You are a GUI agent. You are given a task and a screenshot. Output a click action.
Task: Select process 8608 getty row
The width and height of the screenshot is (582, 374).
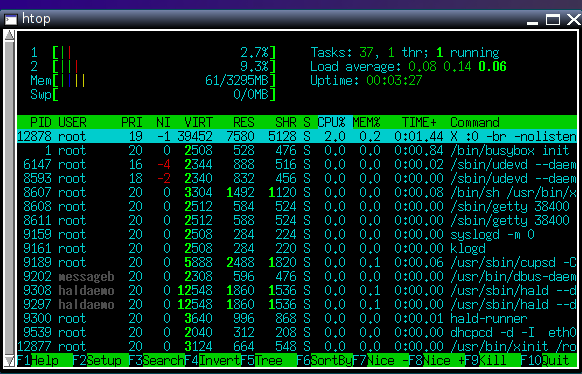point(297,206)
